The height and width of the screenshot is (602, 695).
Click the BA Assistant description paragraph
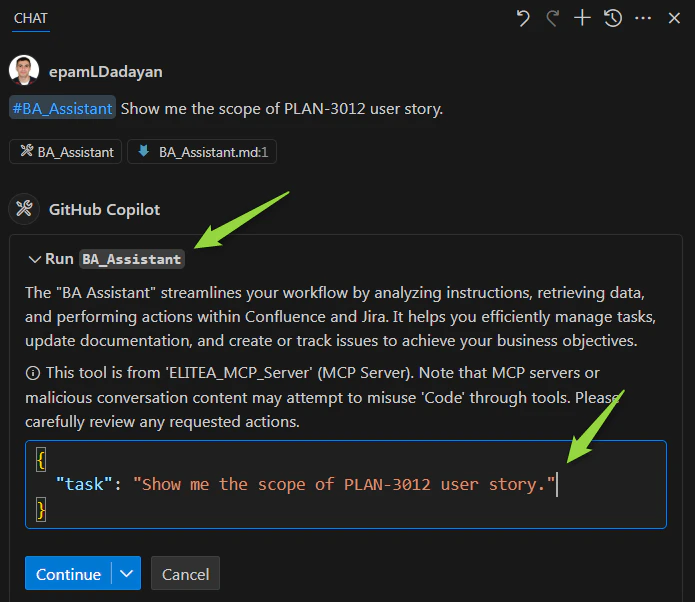tap(340, 317)
